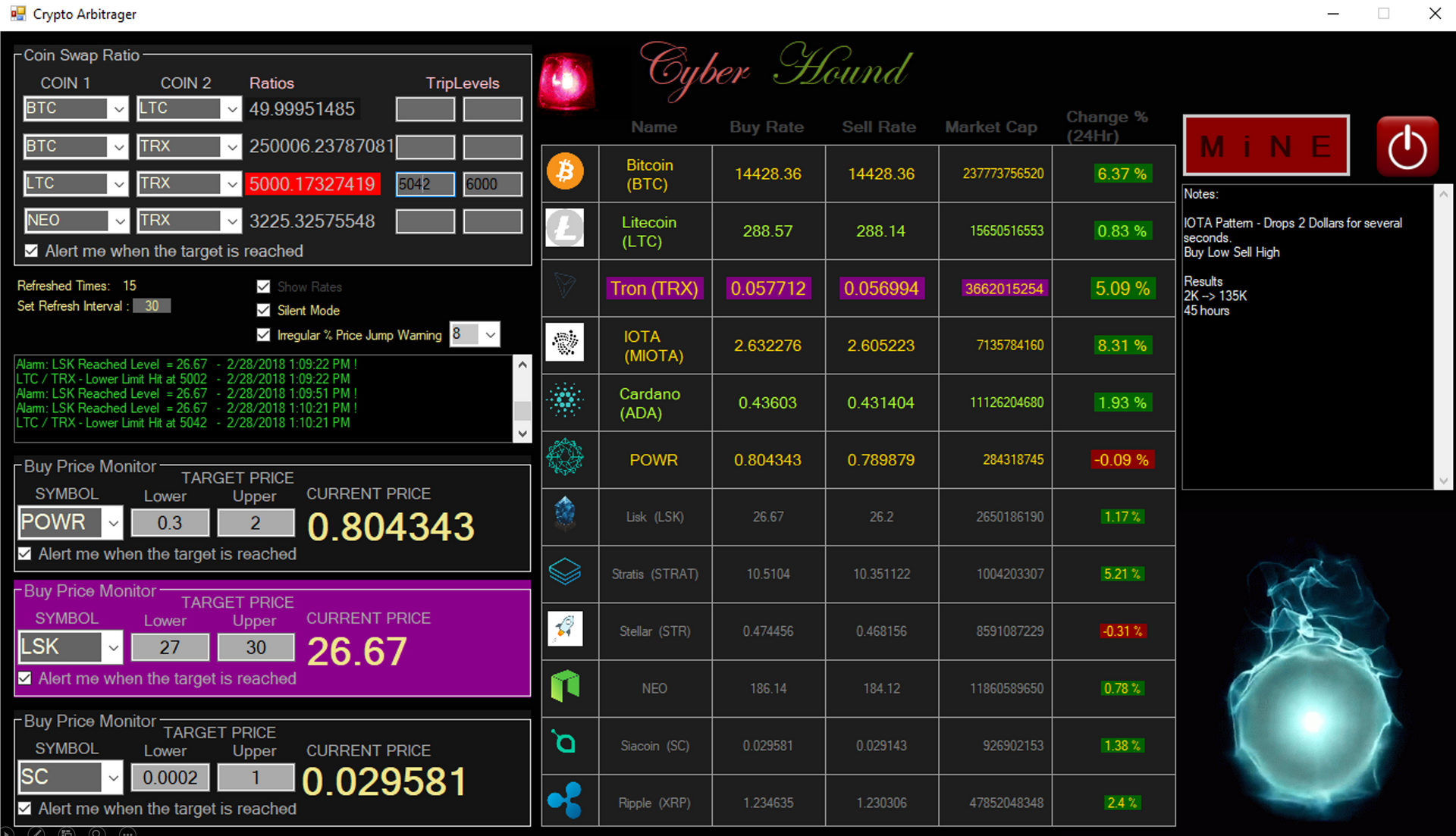The width and height of the screenshot is (1456, 836).
Task: Expand the price jump warning percent dropdown
Action: point(491,334)
